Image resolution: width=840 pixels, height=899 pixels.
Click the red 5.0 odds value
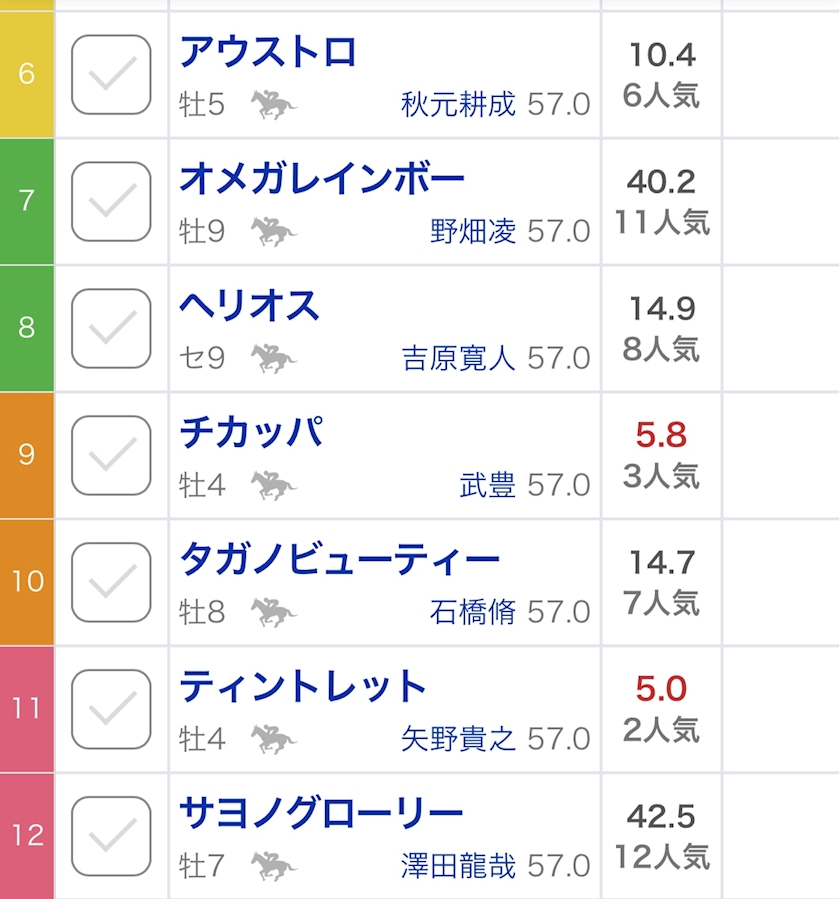[x=661, y=689]
